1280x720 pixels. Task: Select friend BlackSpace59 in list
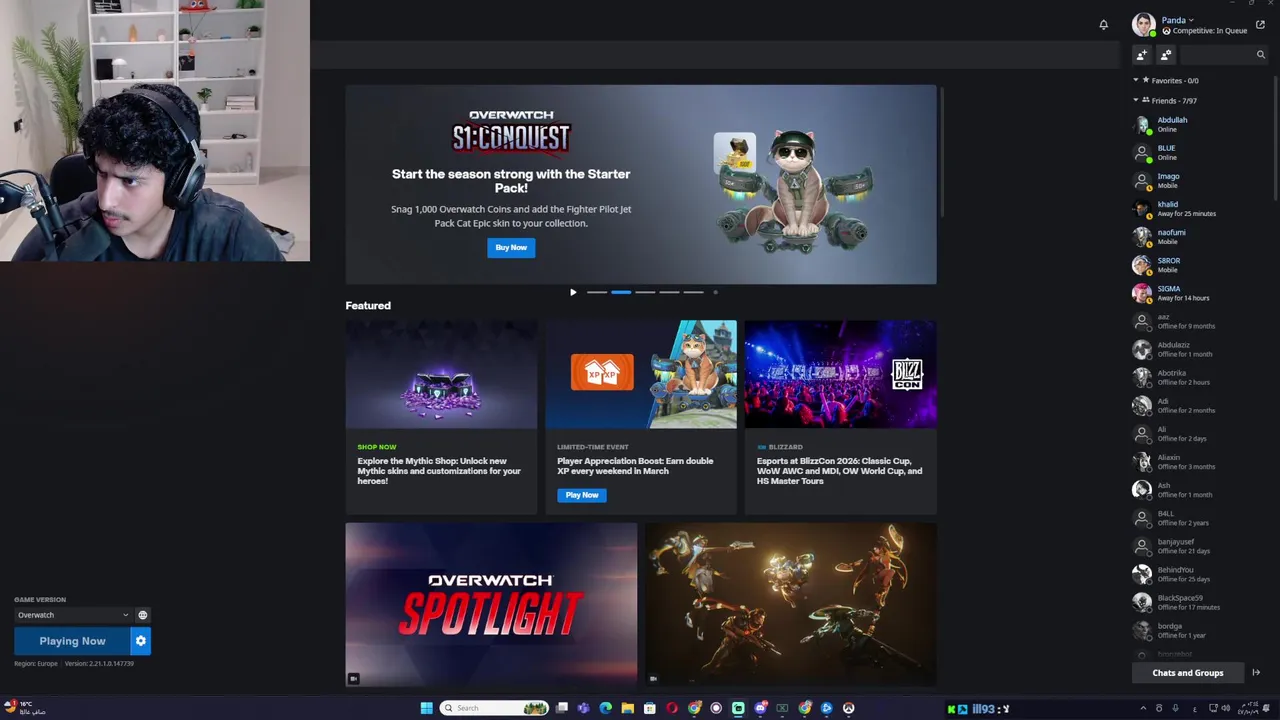[1200, 602]
